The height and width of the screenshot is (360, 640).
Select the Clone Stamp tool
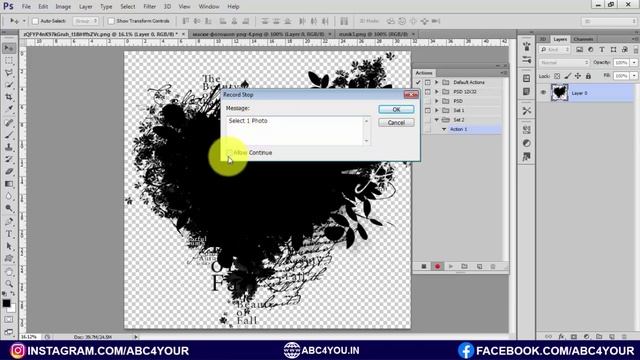tap(9, 147)
